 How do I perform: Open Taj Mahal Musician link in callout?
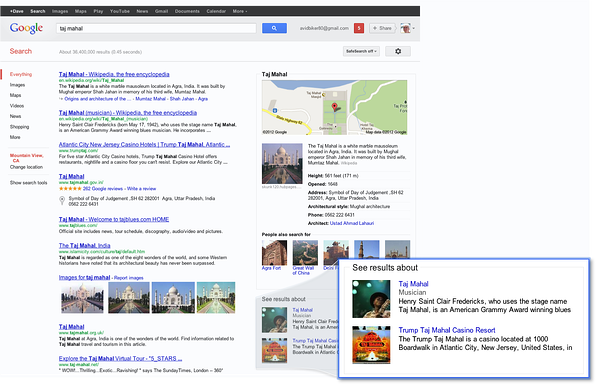413,284
